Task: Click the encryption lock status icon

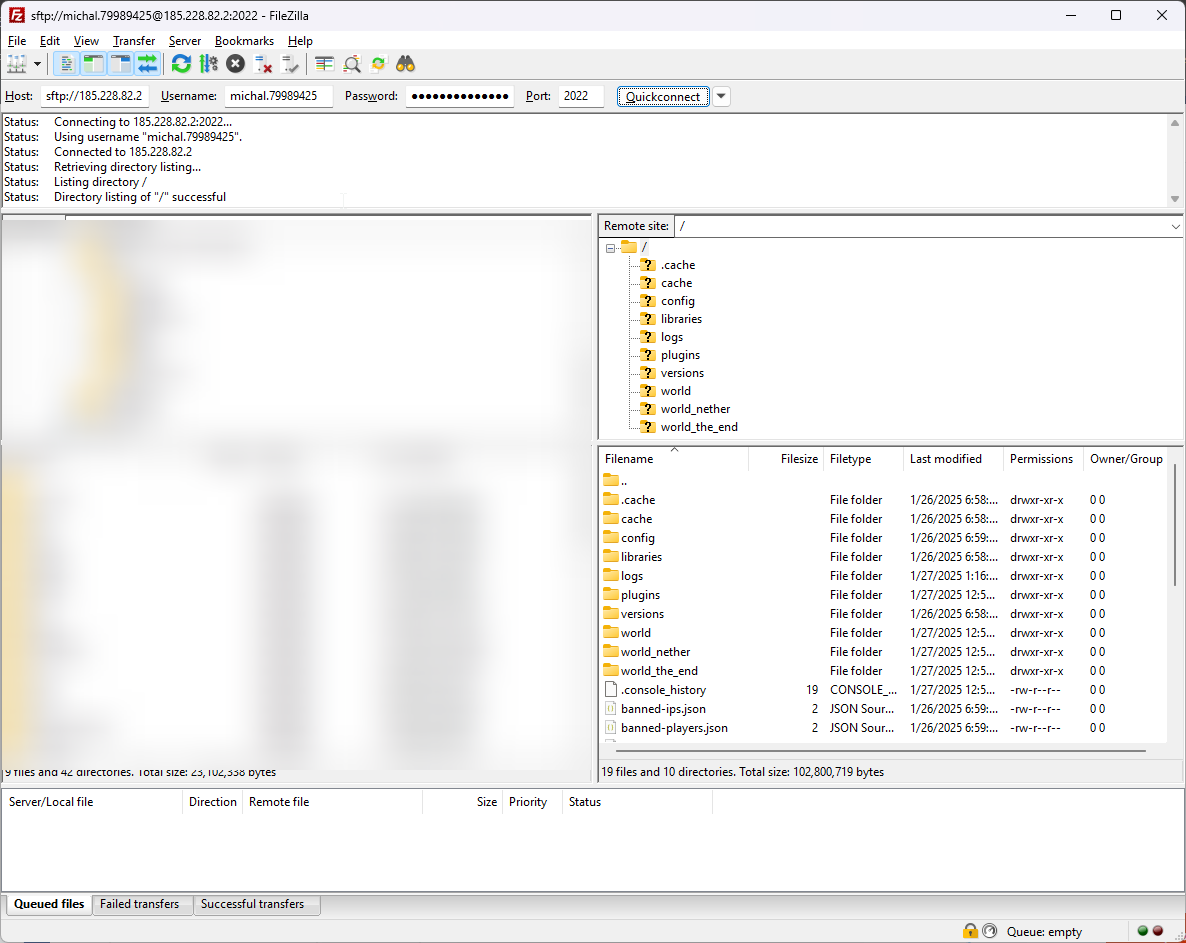Action: click(x=970, y=931)
